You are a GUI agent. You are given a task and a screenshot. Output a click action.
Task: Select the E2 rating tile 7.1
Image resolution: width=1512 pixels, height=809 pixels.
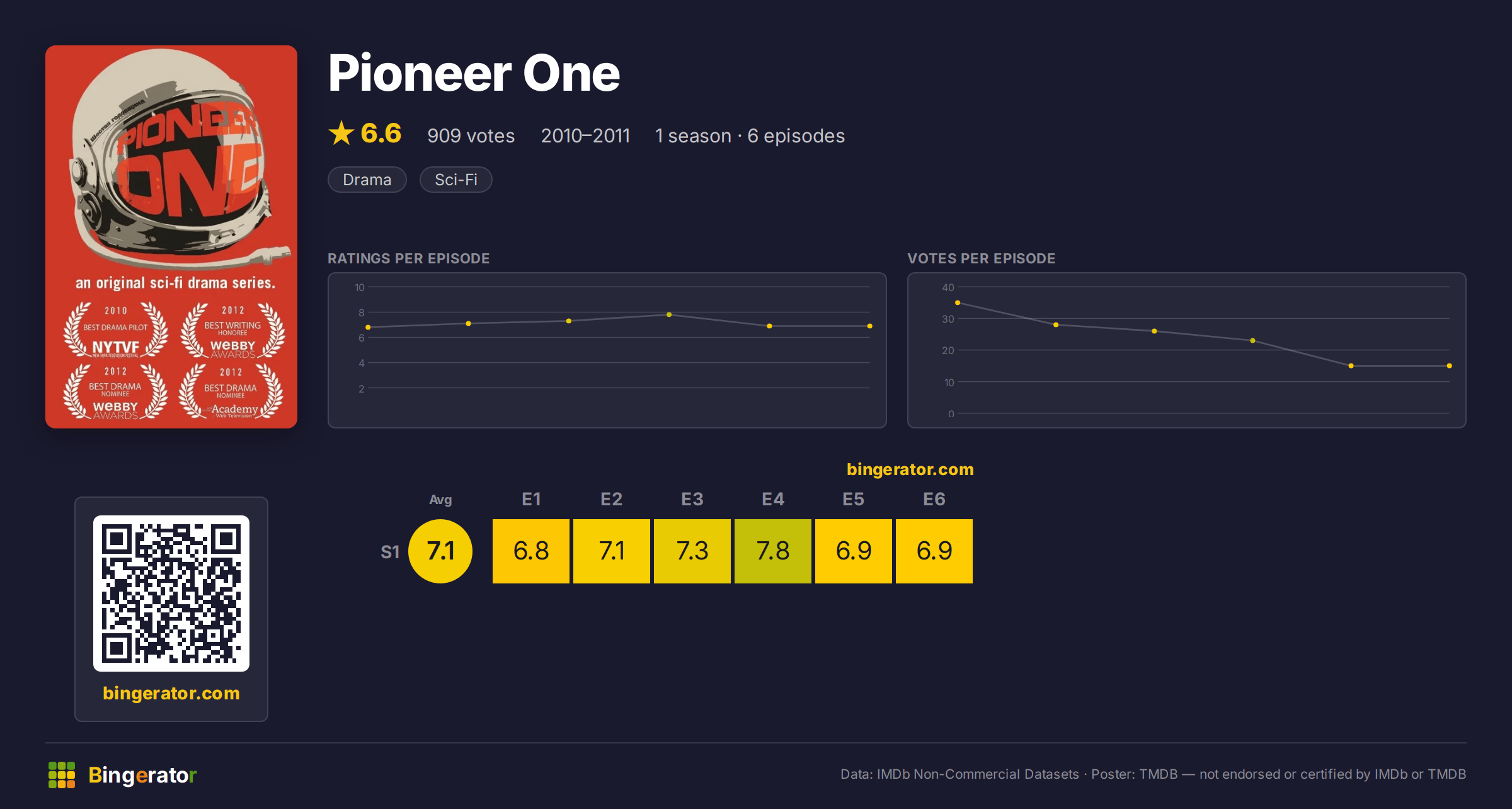pyautogui.click(x=612, y=551)
